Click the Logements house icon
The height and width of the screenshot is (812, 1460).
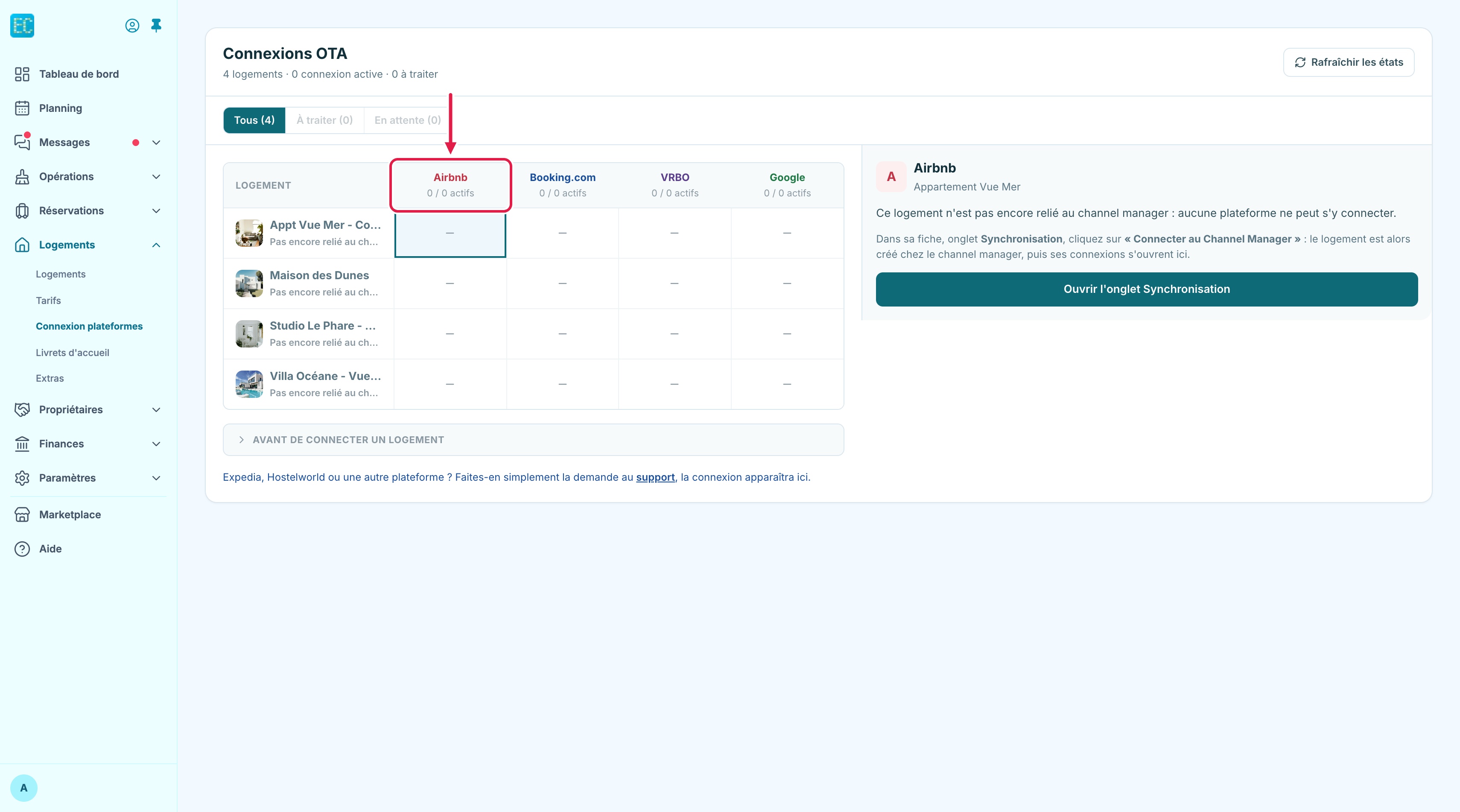pos(22,245)
